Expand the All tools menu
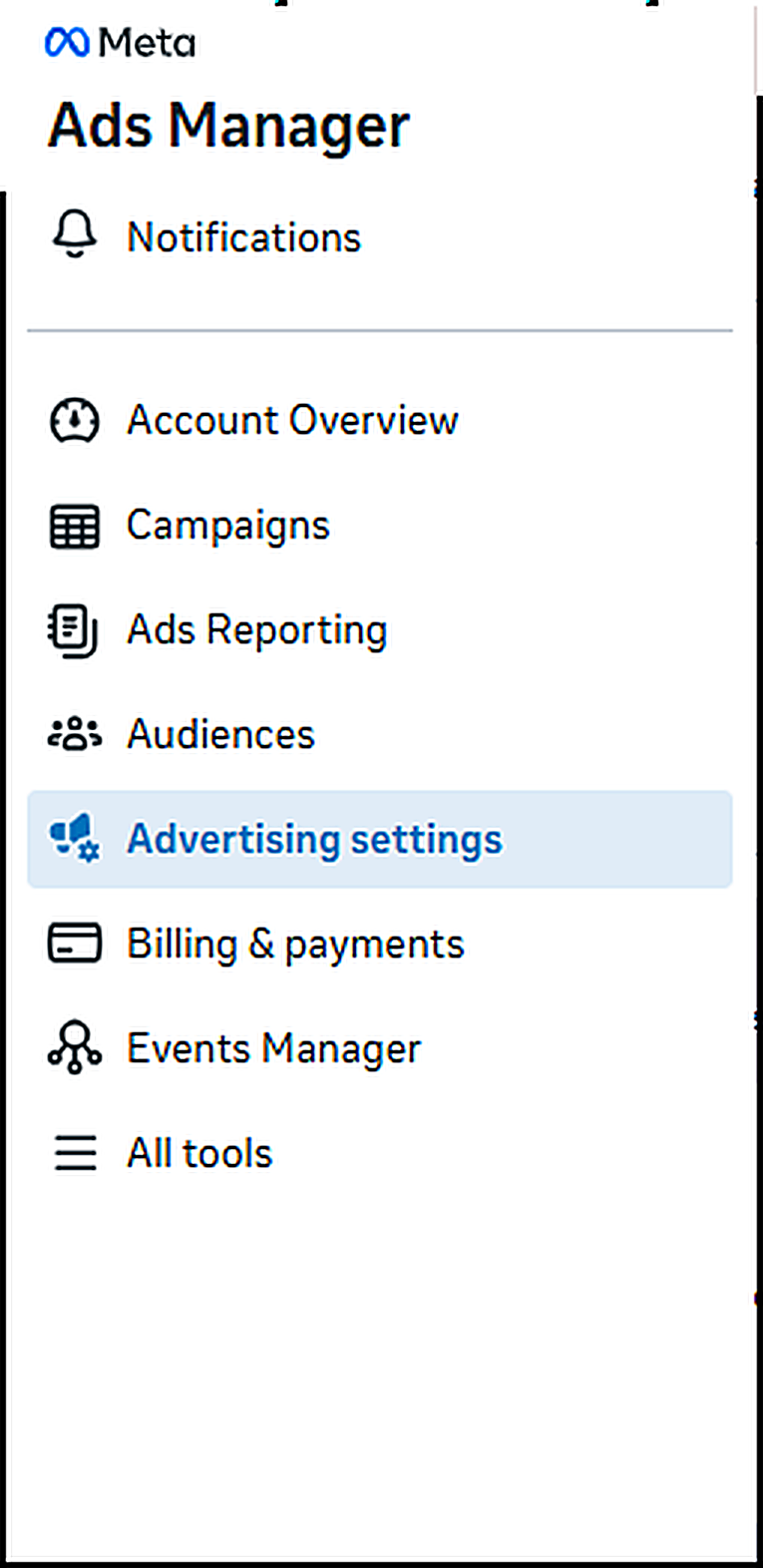 [380, 1153]
